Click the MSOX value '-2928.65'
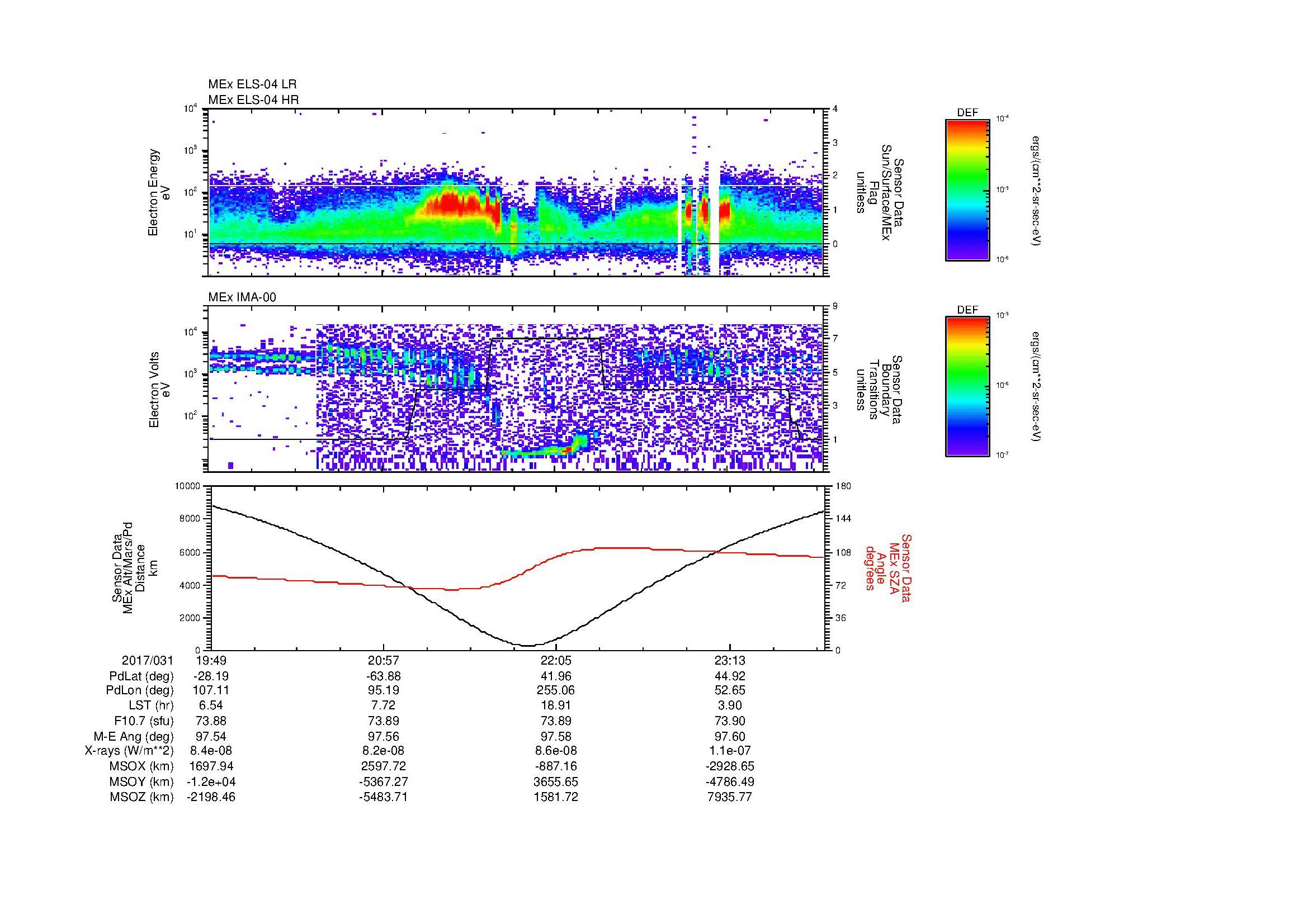This screenshot has height=924, width=1308. pyautogui.click(x=730, y=766)
